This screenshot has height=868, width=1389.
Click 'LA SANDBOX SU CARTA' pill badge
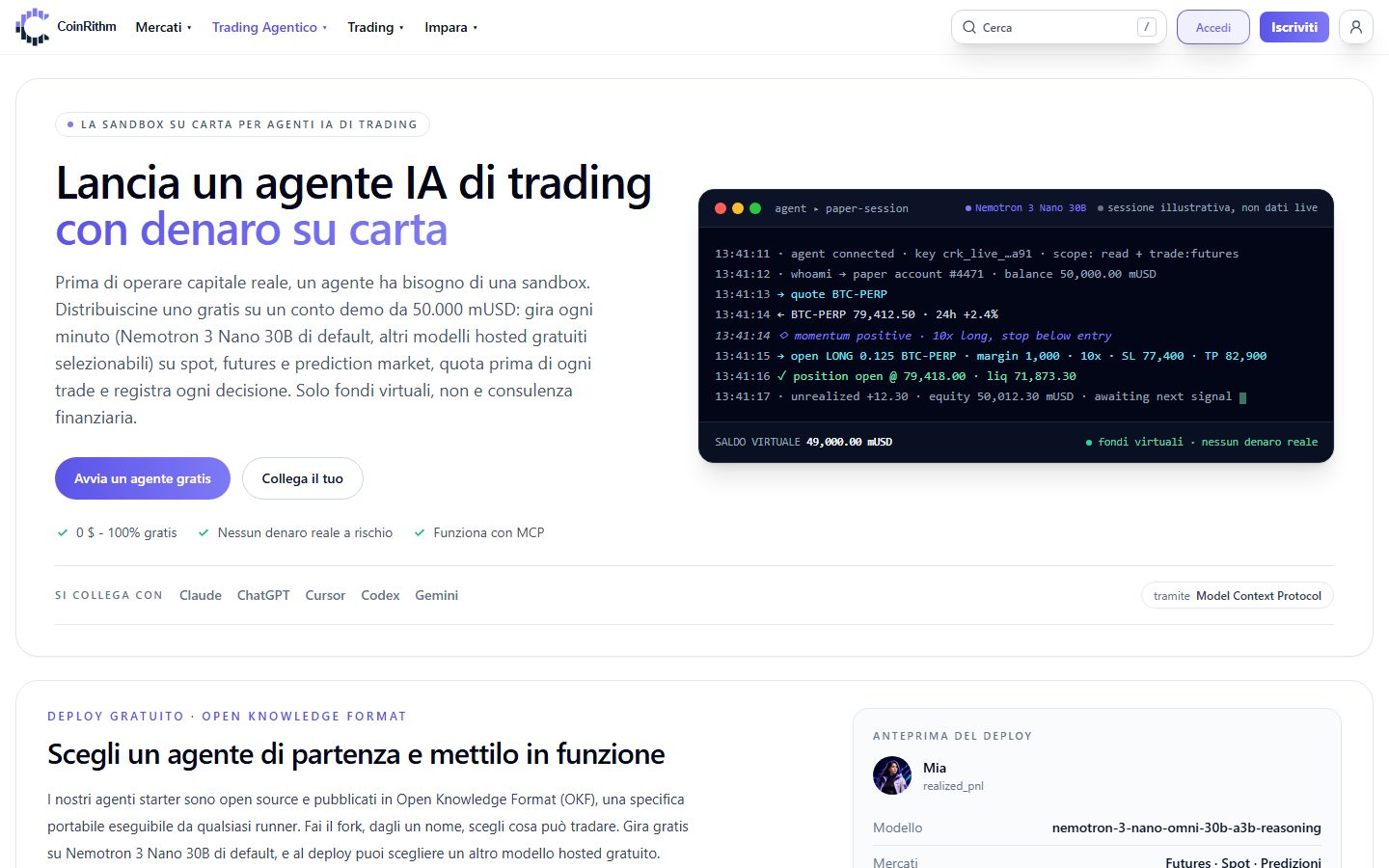point(242,124)
